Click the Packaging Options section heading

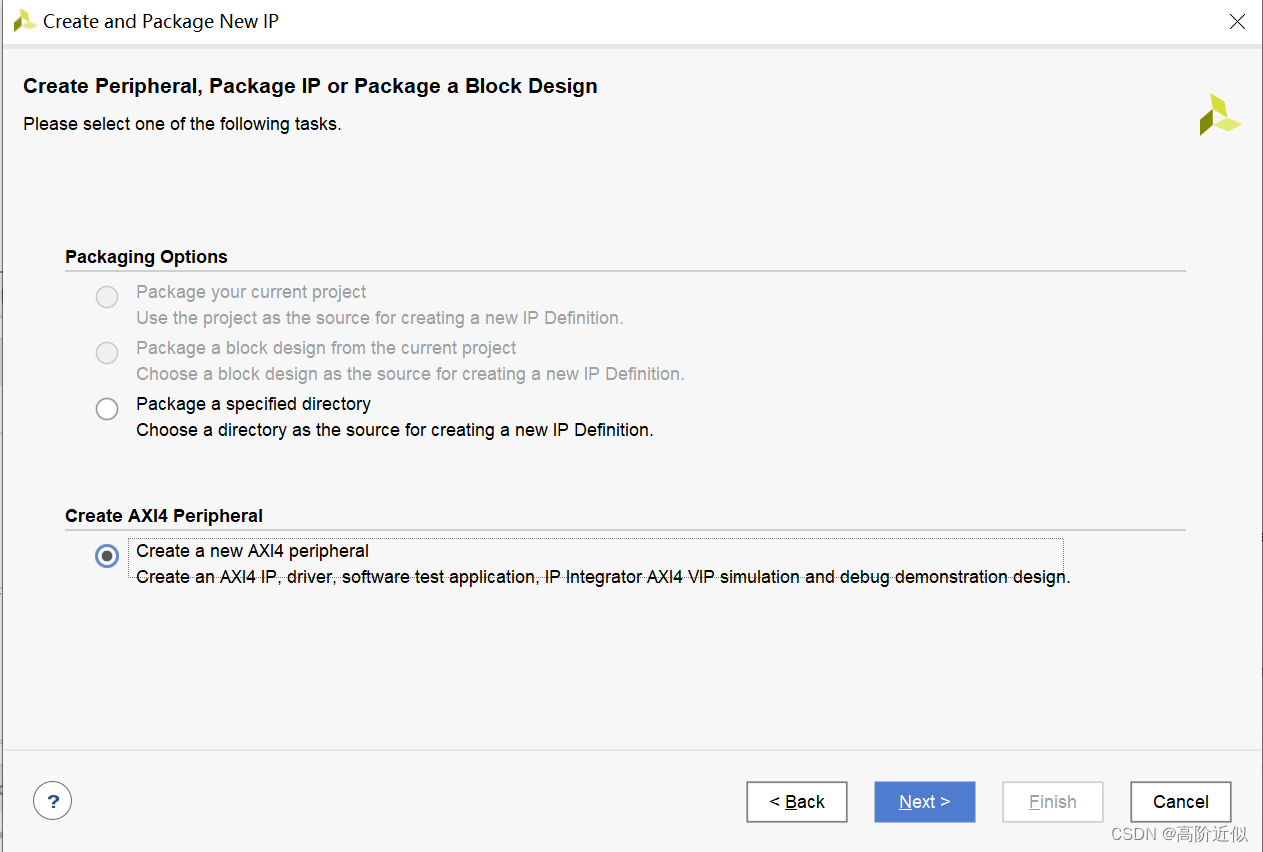tap(146, 257)
